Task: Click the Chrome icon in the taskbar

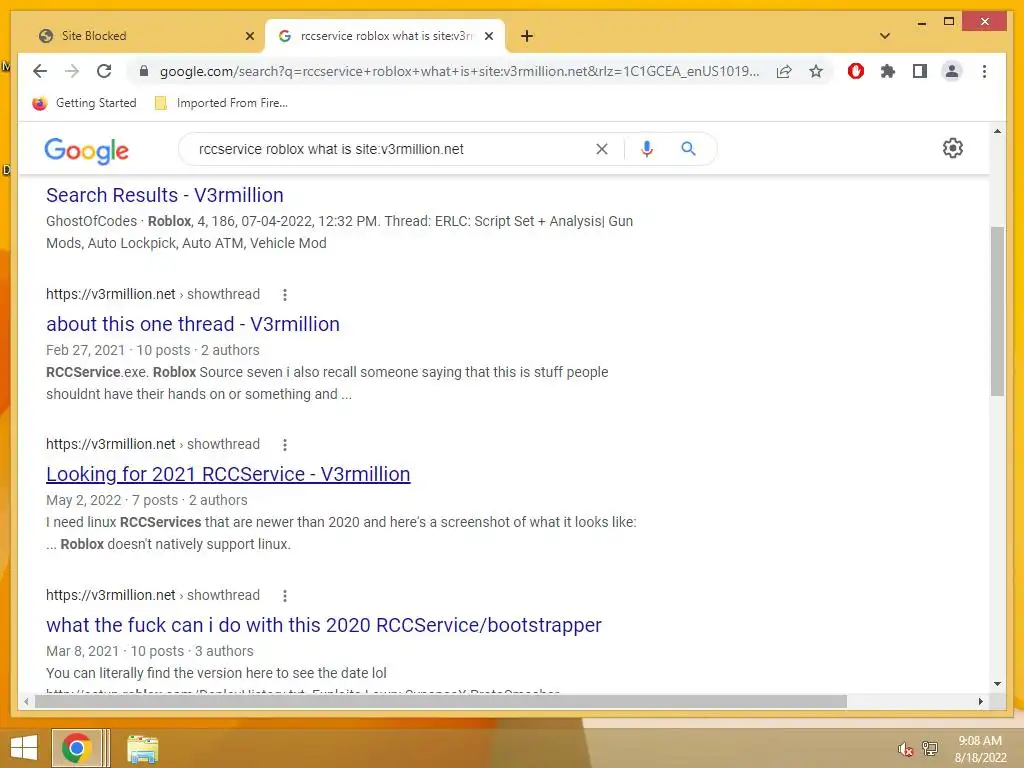Action: point(76,748)
